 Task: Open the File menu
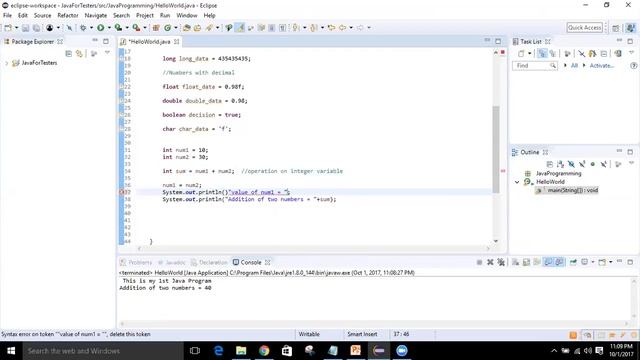[7, 16]
